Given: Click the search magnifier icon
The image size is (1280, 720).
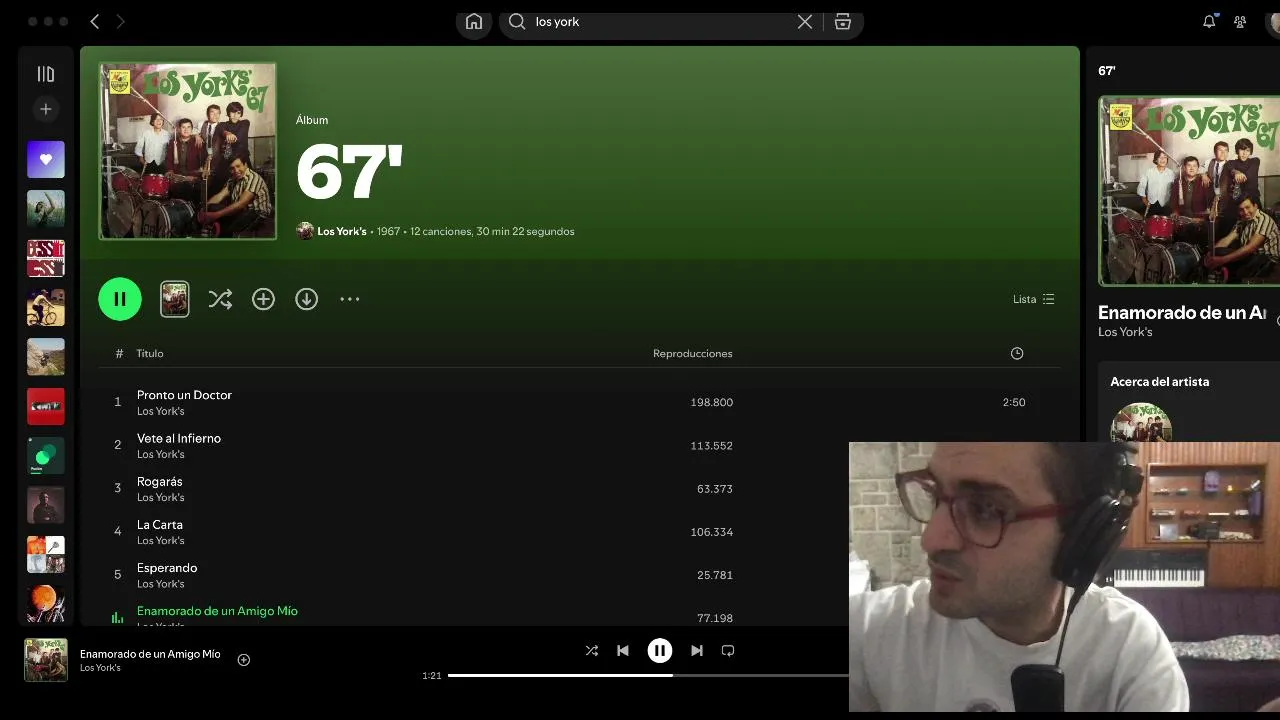Looking at the screenshot, I should coord(517,21).
